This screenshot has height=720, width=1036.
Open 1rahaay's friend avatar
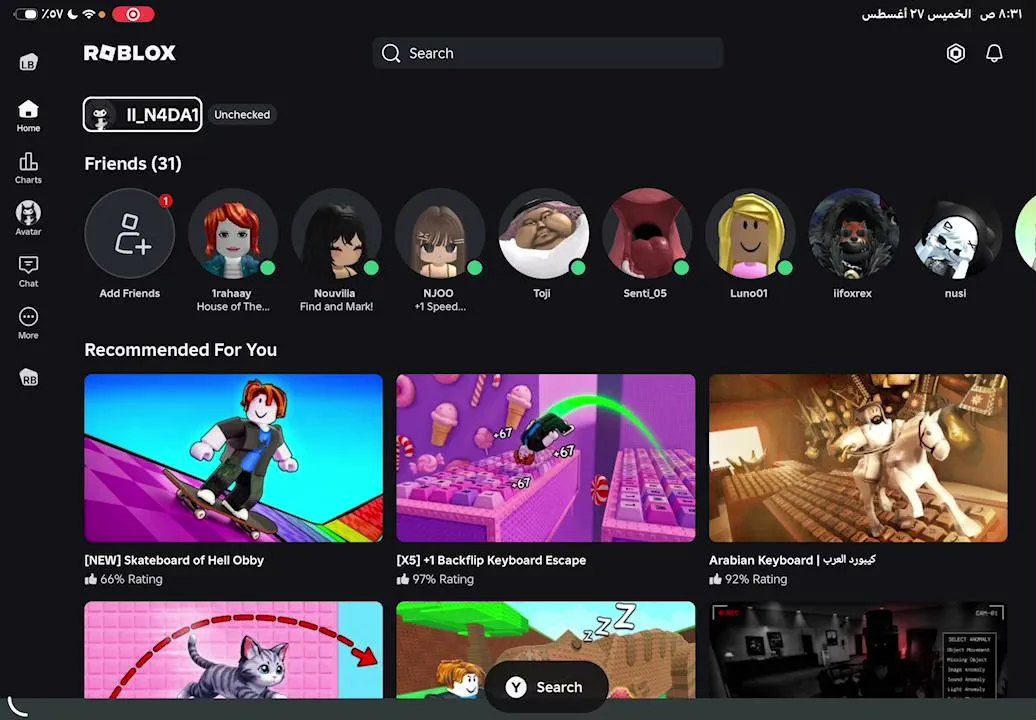233,233
